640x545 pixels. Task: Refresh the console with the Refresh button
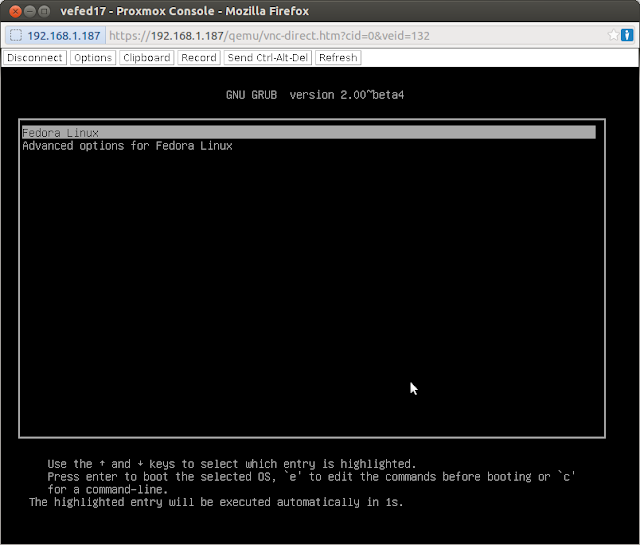click(338, 58)
